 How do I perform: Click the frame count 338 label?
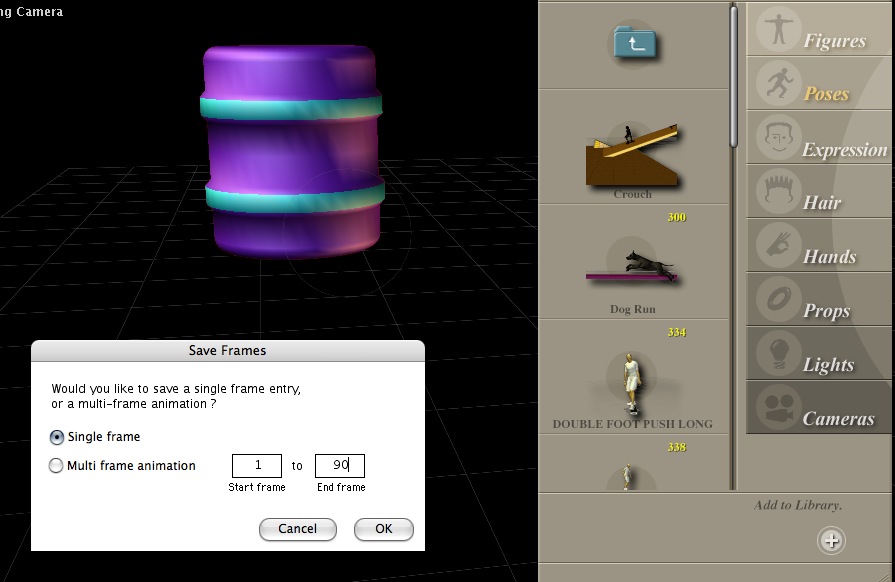(676, 447)
